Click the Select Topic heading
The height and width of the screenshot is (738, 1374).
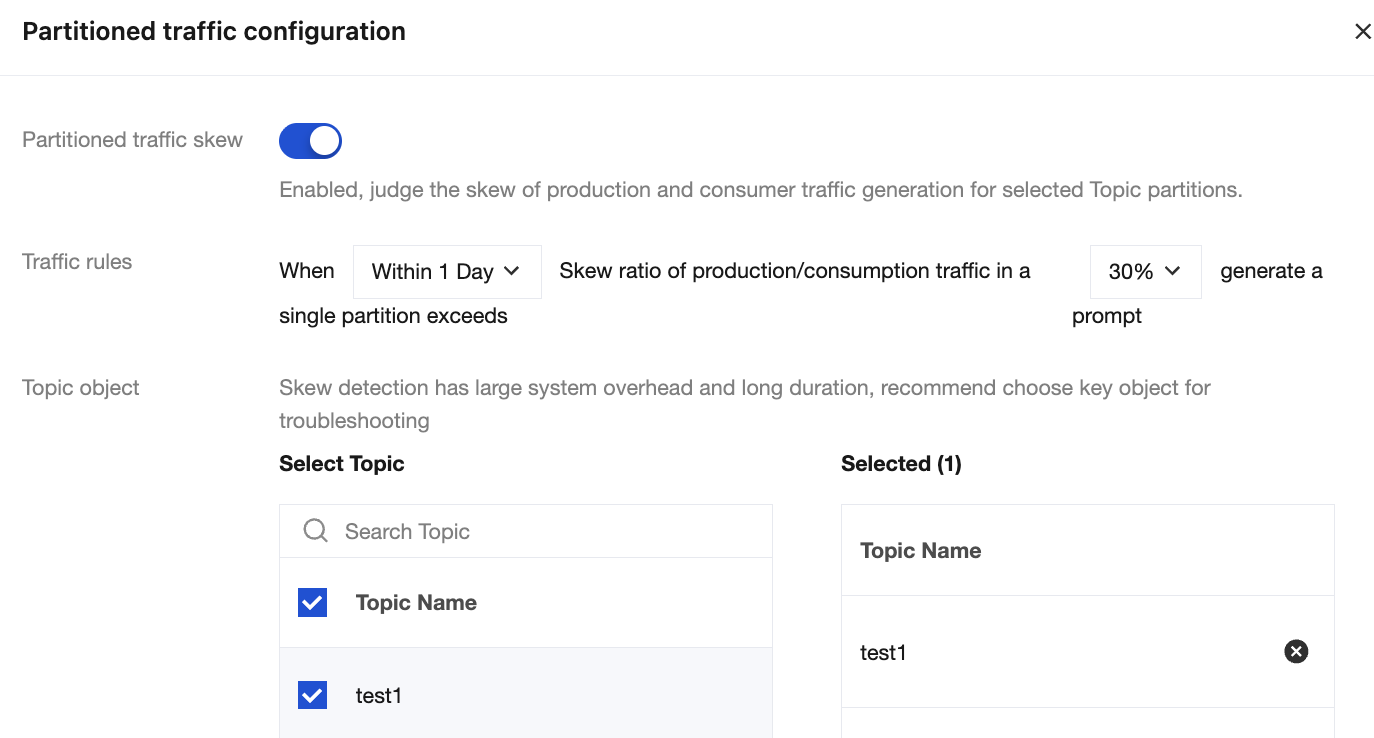(342, 464)
